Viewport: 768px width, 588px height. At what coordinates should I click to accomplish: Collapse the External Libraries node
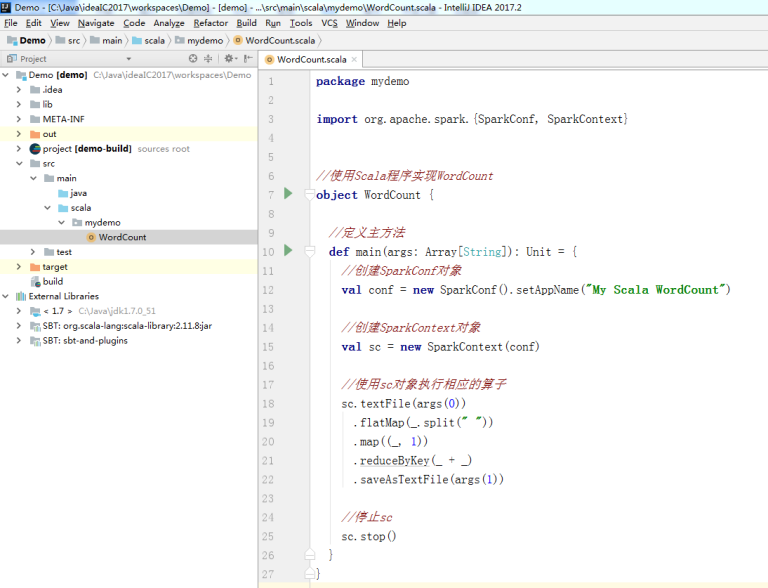pos(5,296)
